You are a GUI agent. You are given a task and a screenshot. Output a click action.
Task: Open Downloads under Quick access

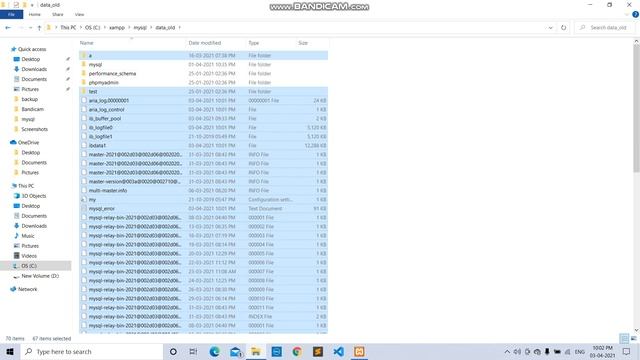click(x=34, y=69)
